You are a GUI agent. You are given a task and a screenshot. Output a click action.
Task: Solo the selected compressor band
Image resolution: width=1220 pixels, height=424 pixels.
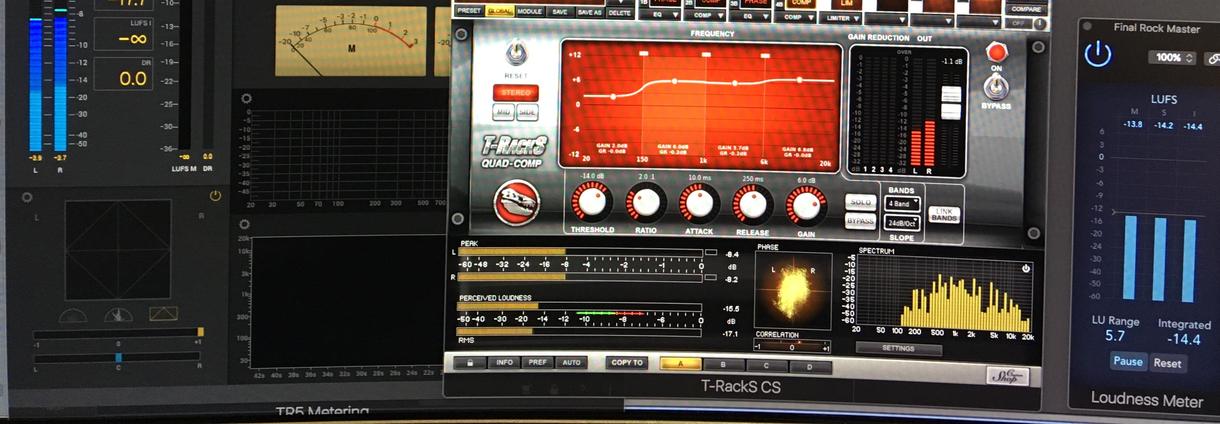(x=859, y=202)
